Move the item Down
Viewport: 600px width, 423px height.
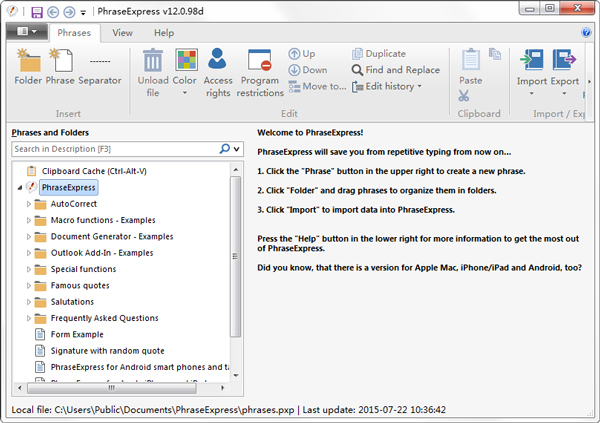[308, 70]
